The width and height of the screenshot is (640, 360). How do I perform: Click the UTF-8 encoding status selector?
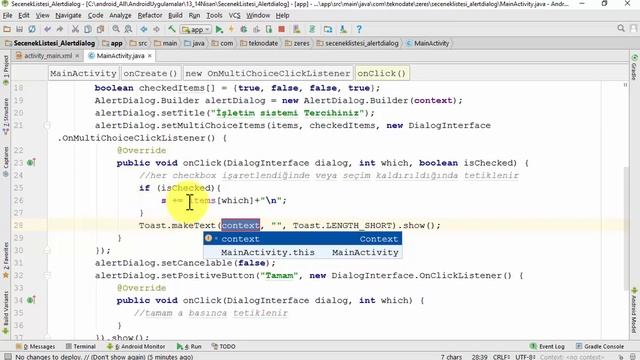[525, 357]
